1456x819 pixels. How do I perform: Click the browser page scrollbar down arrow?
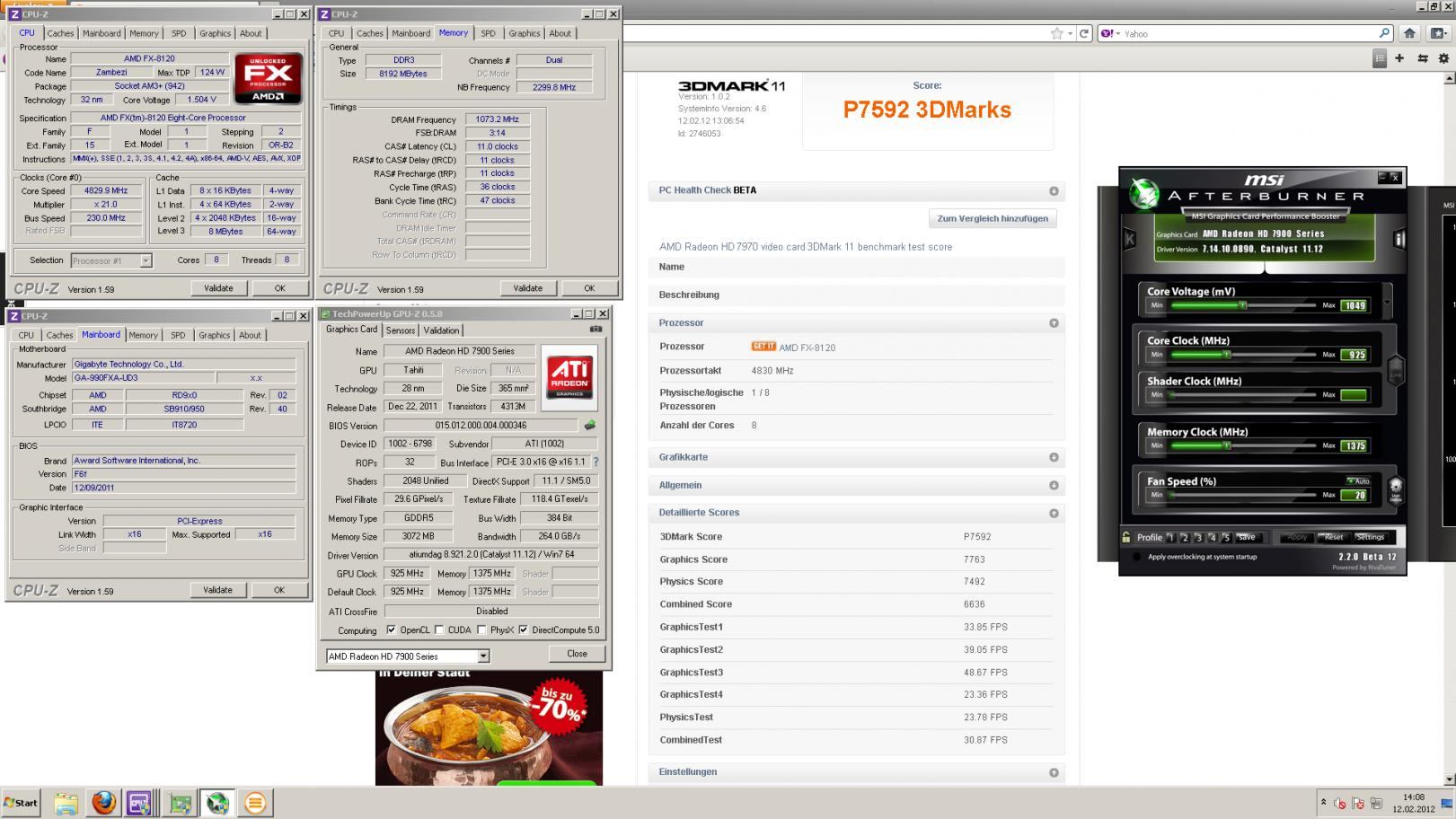(x=1448, y=779)
